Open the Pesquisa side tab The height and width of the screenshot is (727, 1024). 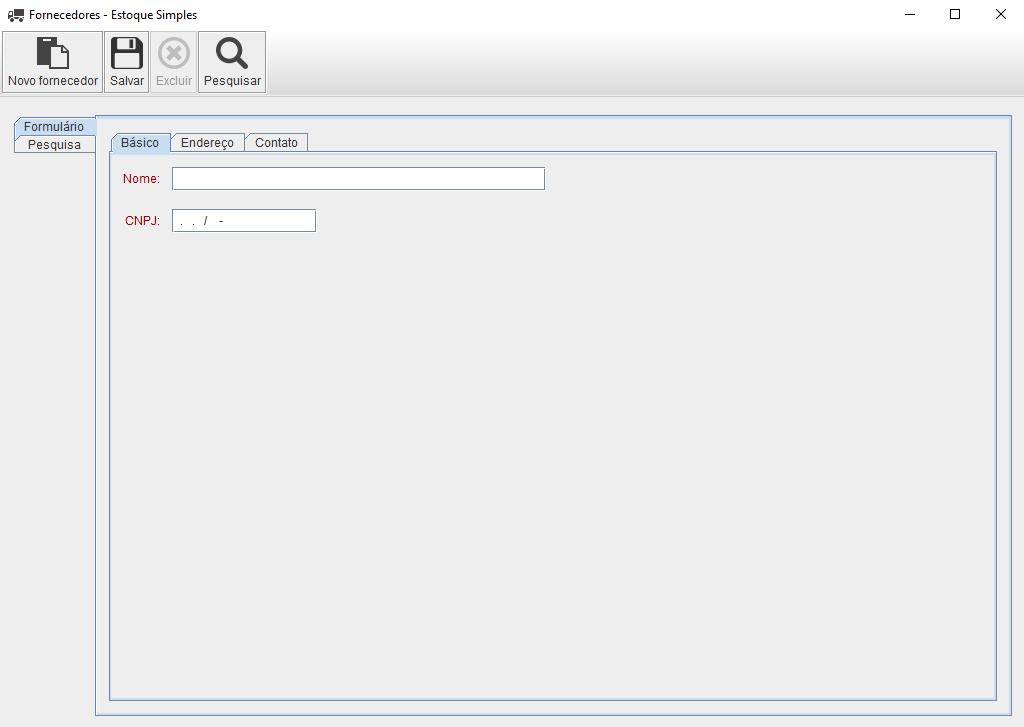54,144
